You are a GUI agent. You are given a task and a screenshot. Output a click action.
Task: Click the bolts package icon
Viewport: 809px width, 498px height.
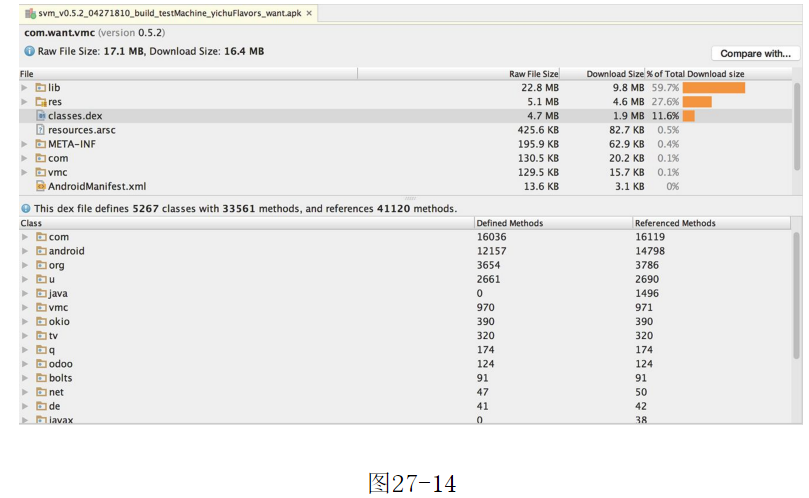[41, 378]
